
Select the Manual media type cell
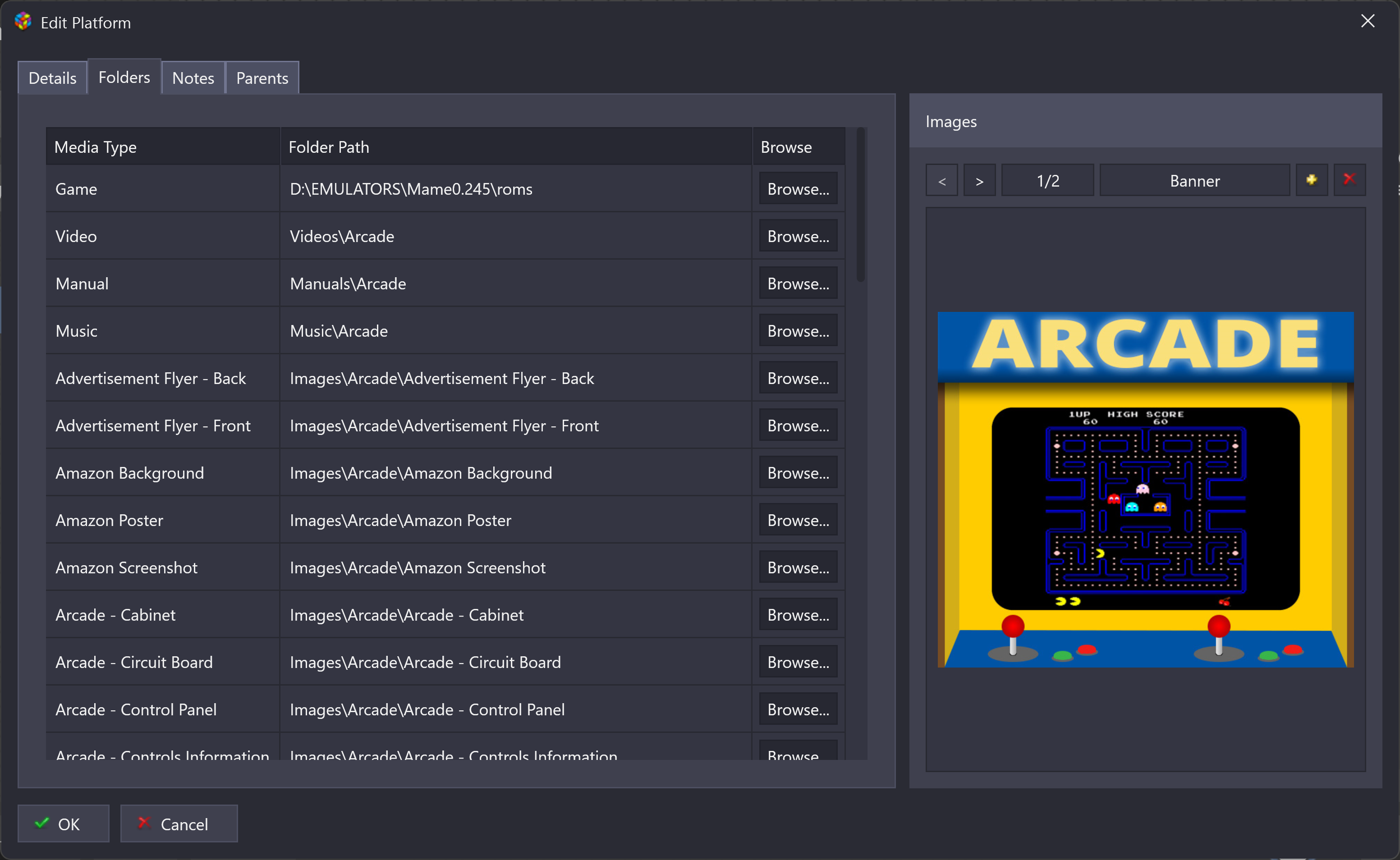163,283
